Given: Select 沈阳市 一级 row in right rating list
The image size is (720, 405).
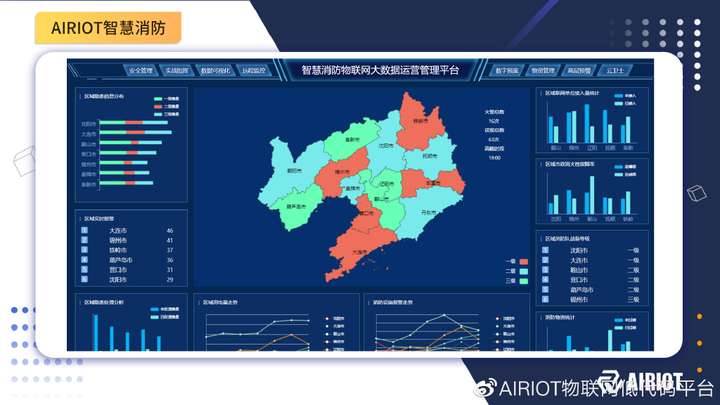Looking at the screenshot, I should 591,250.
